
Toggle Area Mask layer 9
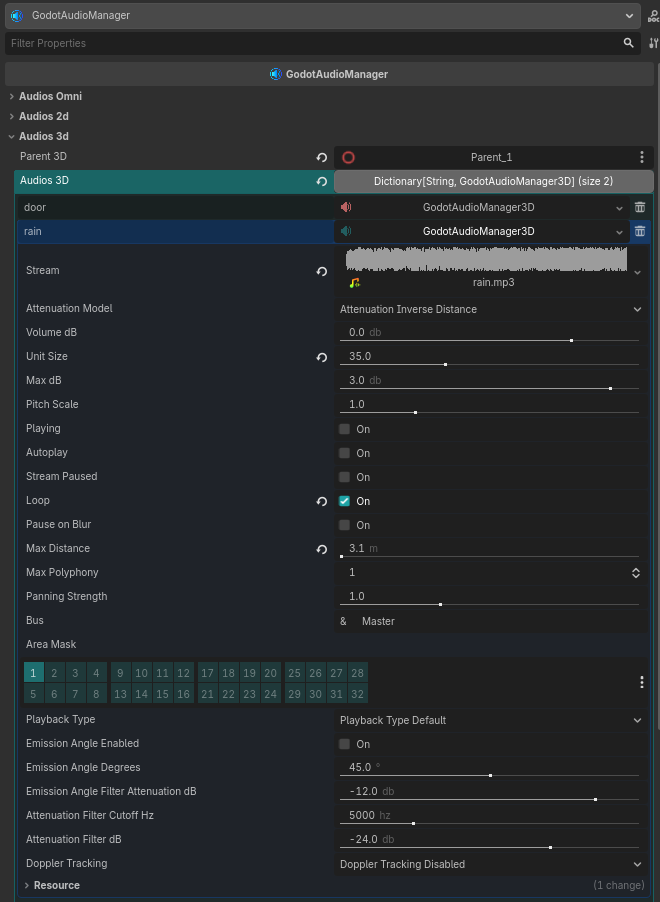pyautogui.click(x=120, y=672)
